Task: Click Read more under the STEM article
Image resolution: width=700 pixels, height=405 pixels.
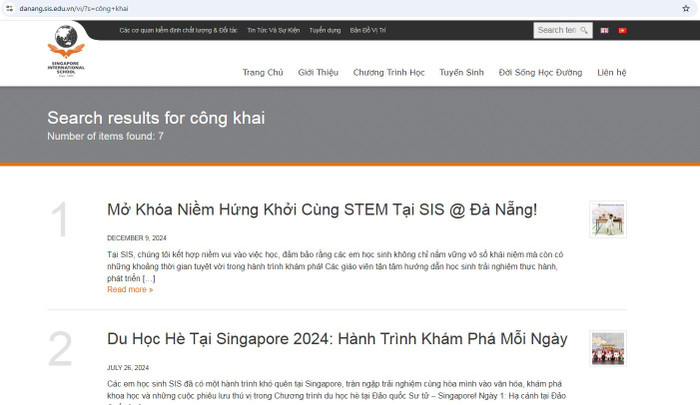Action: pyautogui.click(x=130, y=289)
